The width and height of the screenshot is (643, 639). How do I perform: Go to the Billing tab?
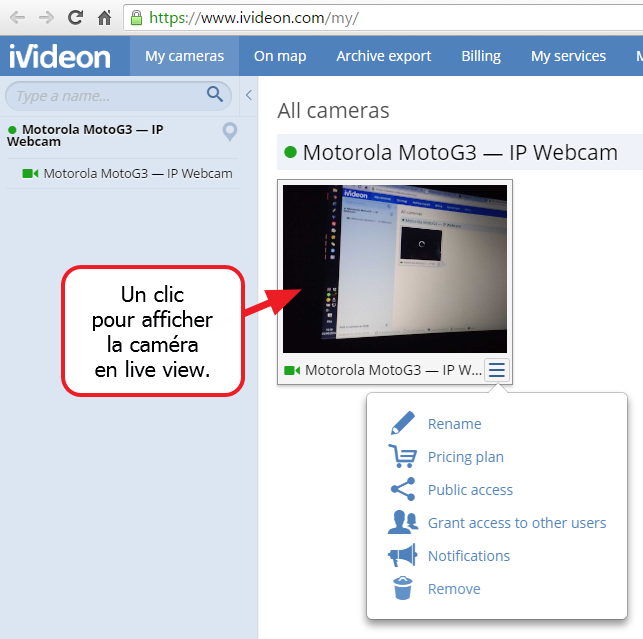point(481,56)
